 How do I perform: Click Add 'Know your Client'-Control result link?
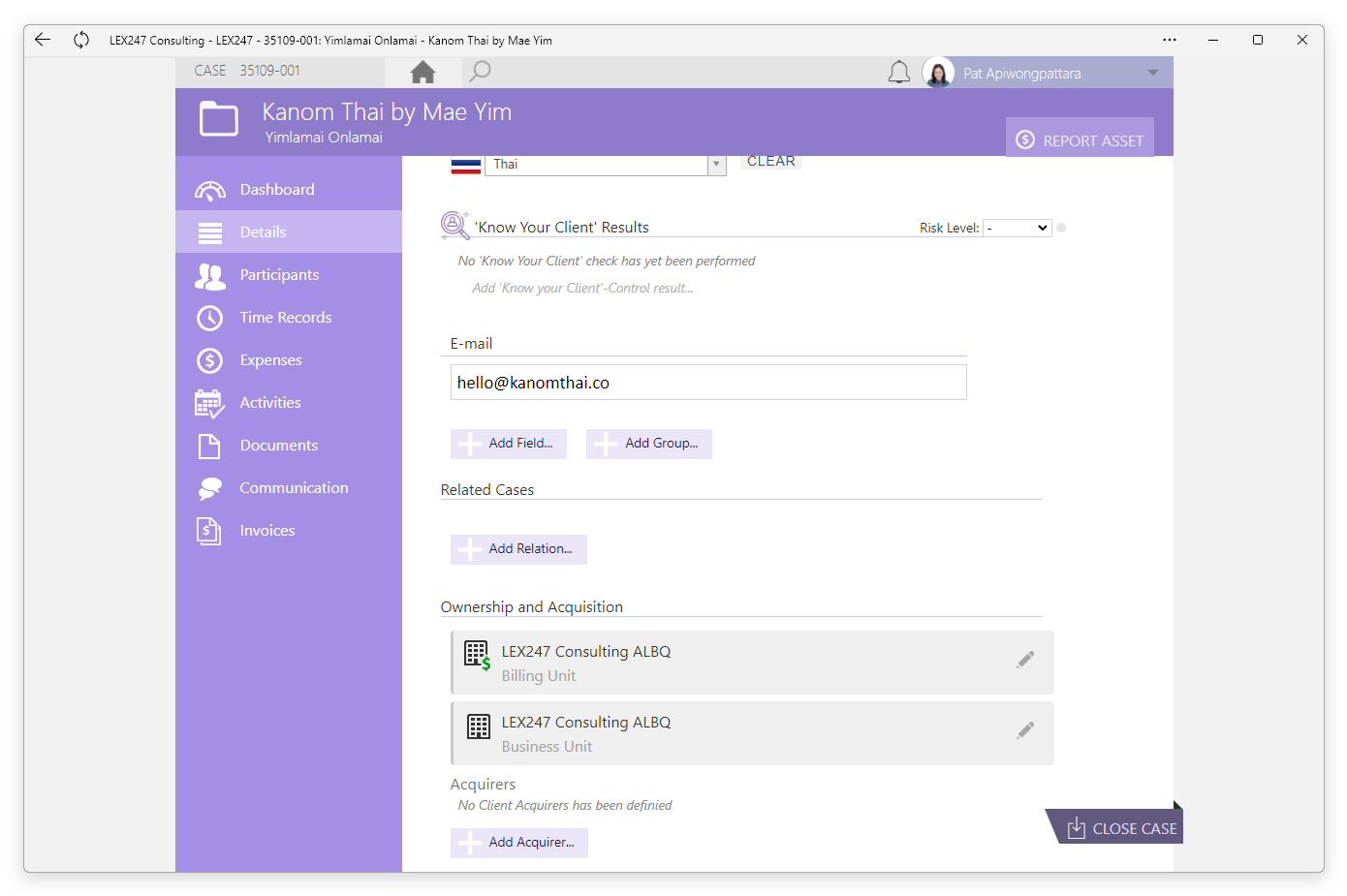coord(582,288)
